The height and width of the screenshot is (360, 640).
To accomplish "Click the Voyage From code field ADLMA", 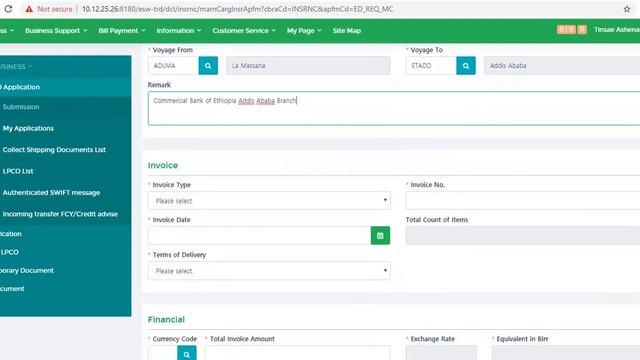I will pos(173,66).
